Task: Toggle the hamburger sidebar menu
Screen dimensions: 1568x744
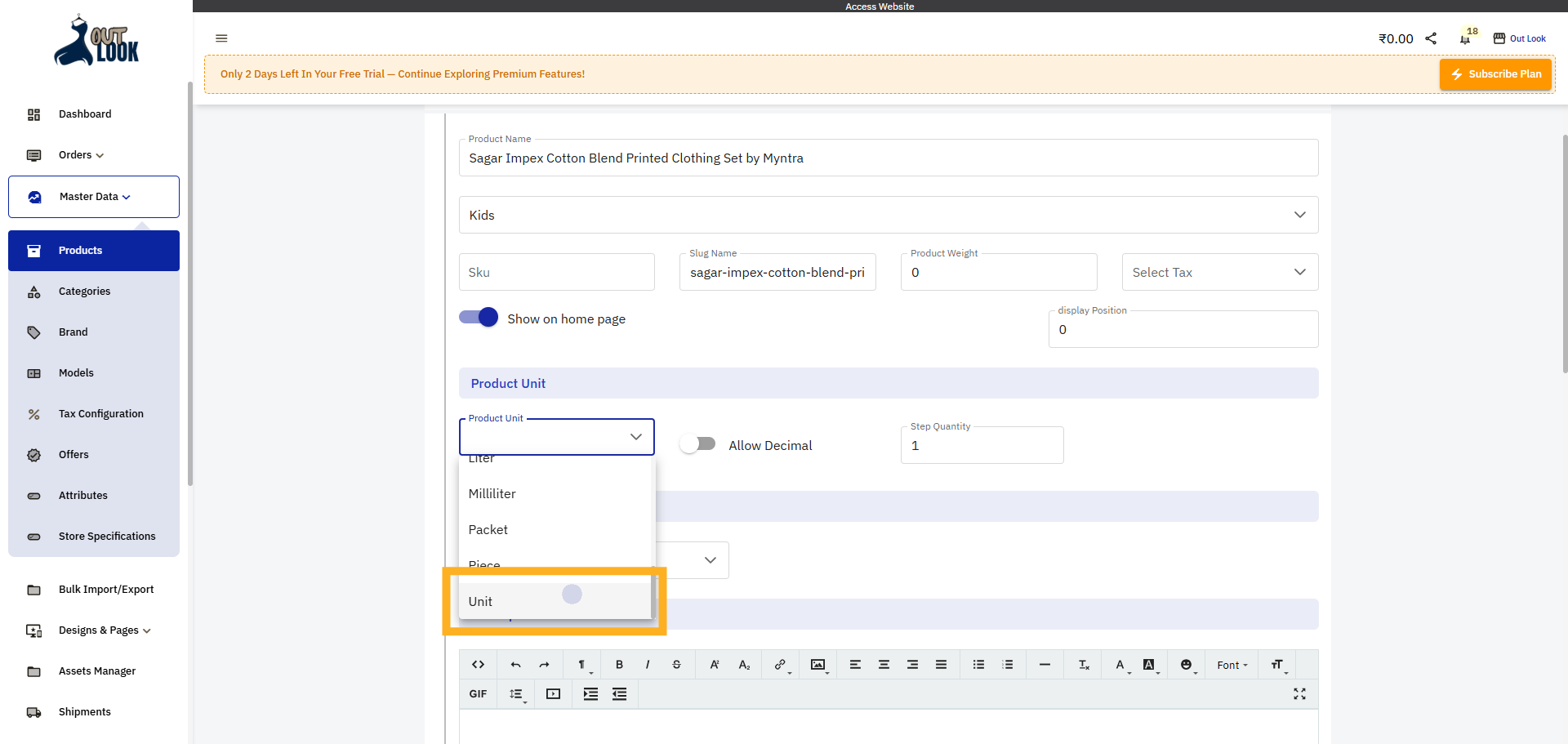Action: tap(221, 38)
